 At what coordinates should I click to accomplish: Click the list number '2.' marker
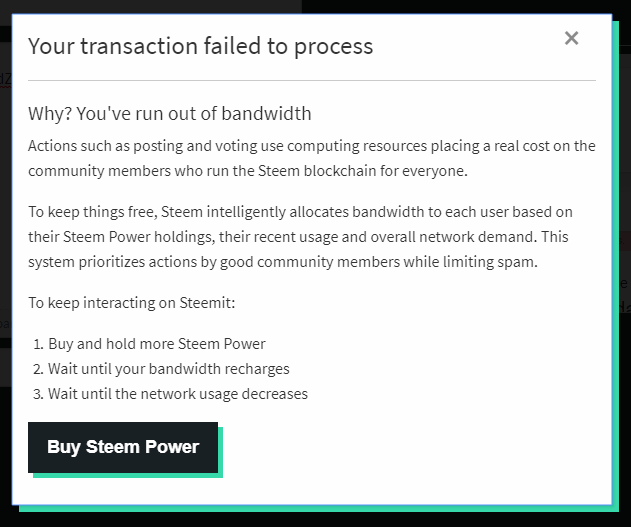click(x=38, y=368)
